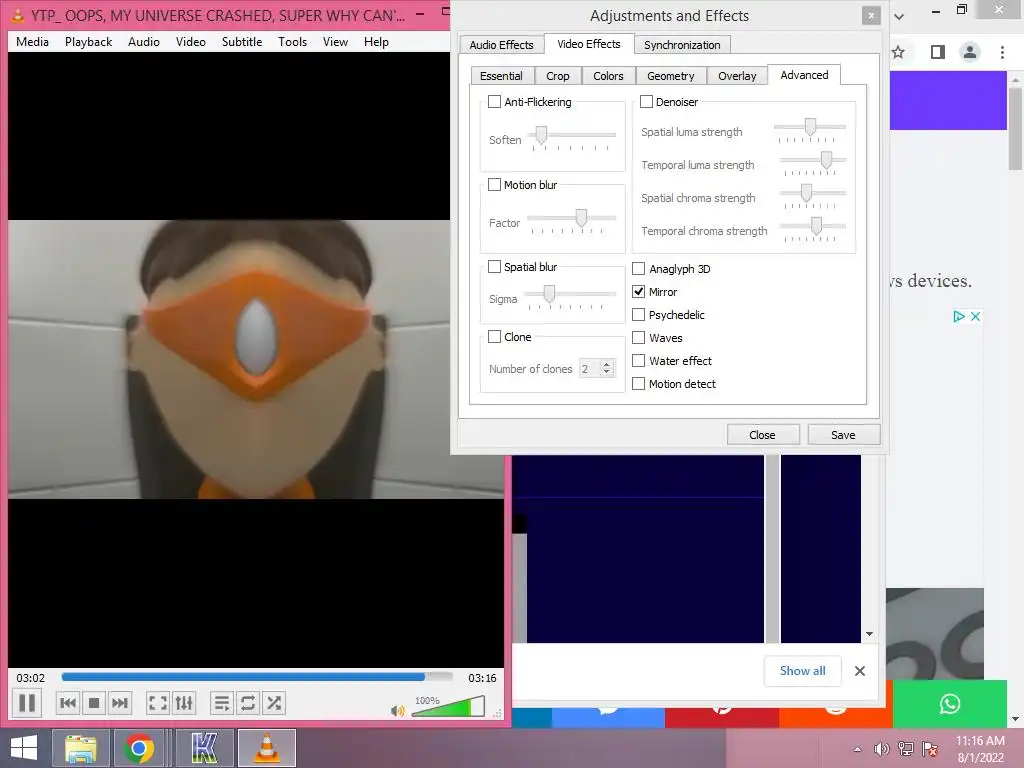Open the Tools menu
This screenshot has height=768, width=1024.
pyautogui.click(x=292, y=42)
